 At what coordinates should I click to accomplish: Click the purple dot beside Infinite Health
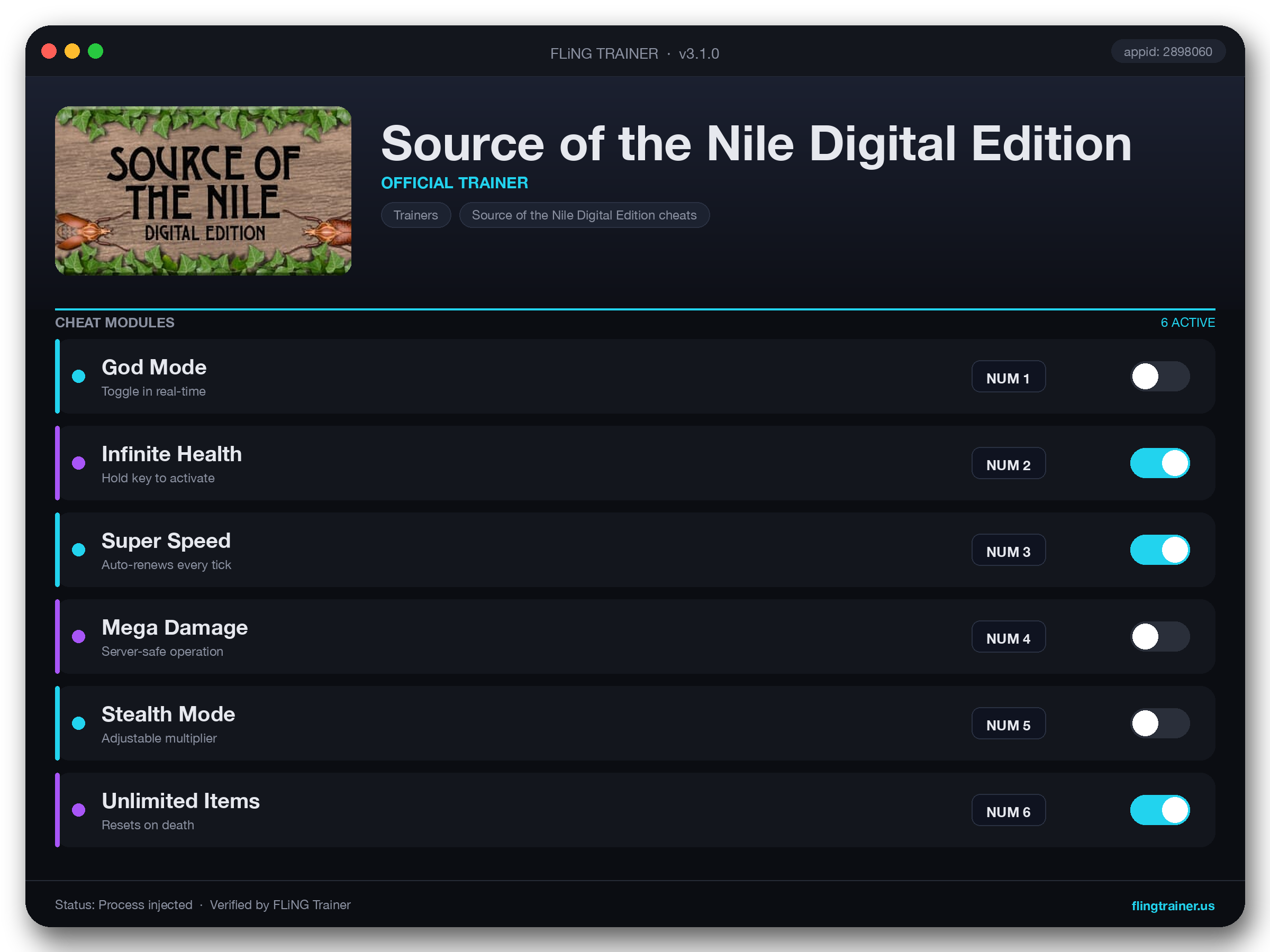pos(79,463)
